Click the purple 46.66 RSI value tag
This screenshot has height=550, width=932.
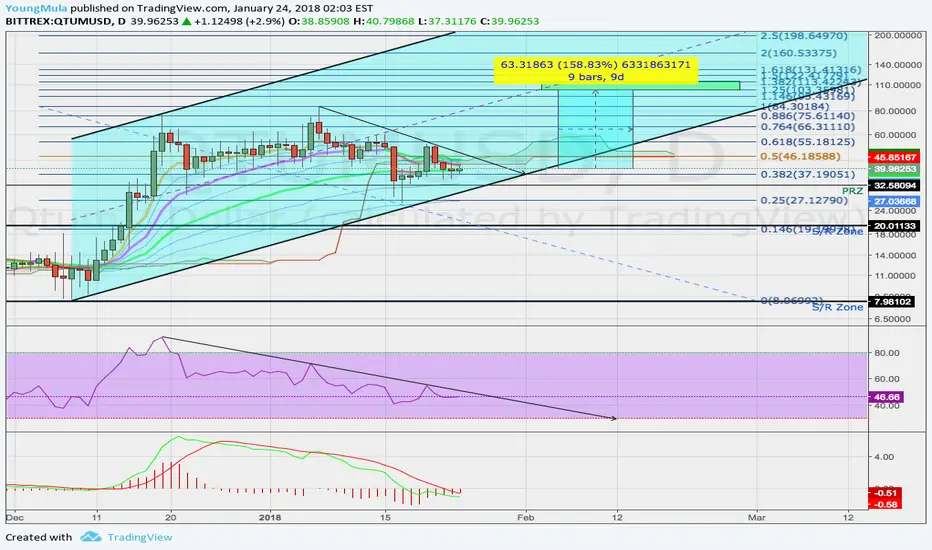click(x=886, y=397)
